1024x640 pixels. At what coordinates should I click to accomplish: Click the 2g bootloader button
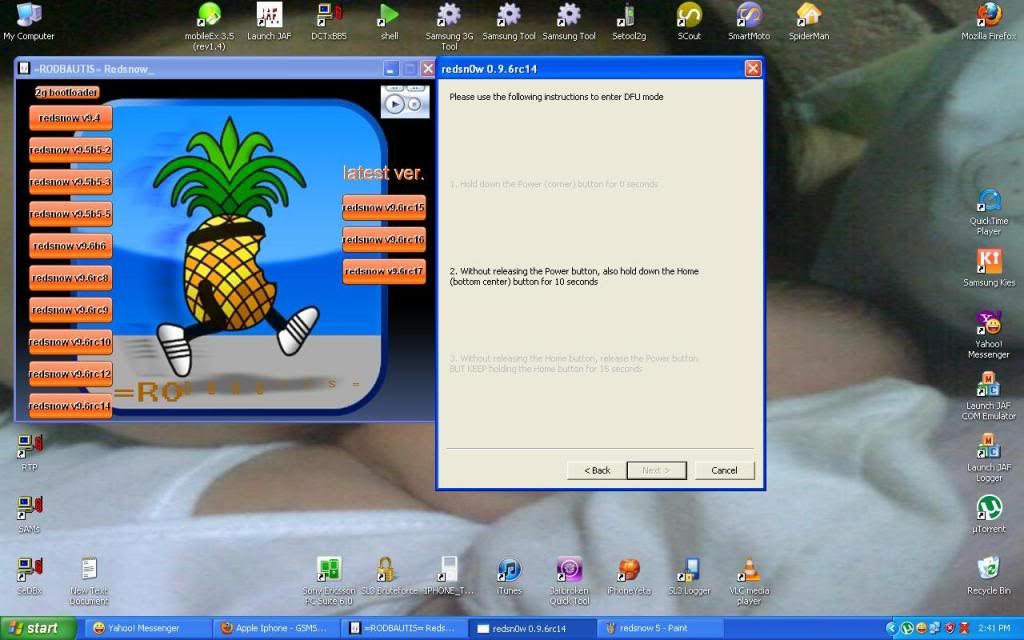tap(67, 93)
